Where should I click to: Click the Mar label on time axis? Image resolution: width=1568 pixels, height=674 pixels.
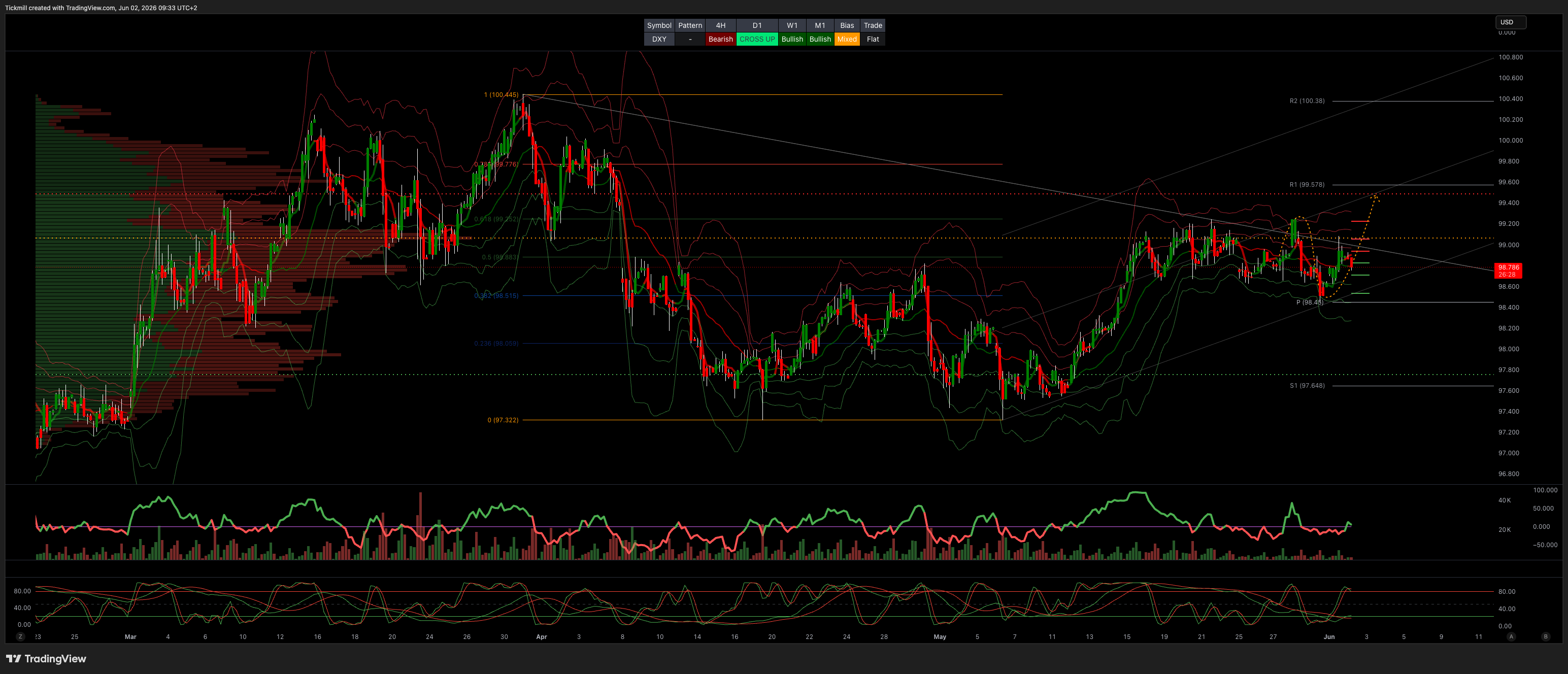click(130, 637)
